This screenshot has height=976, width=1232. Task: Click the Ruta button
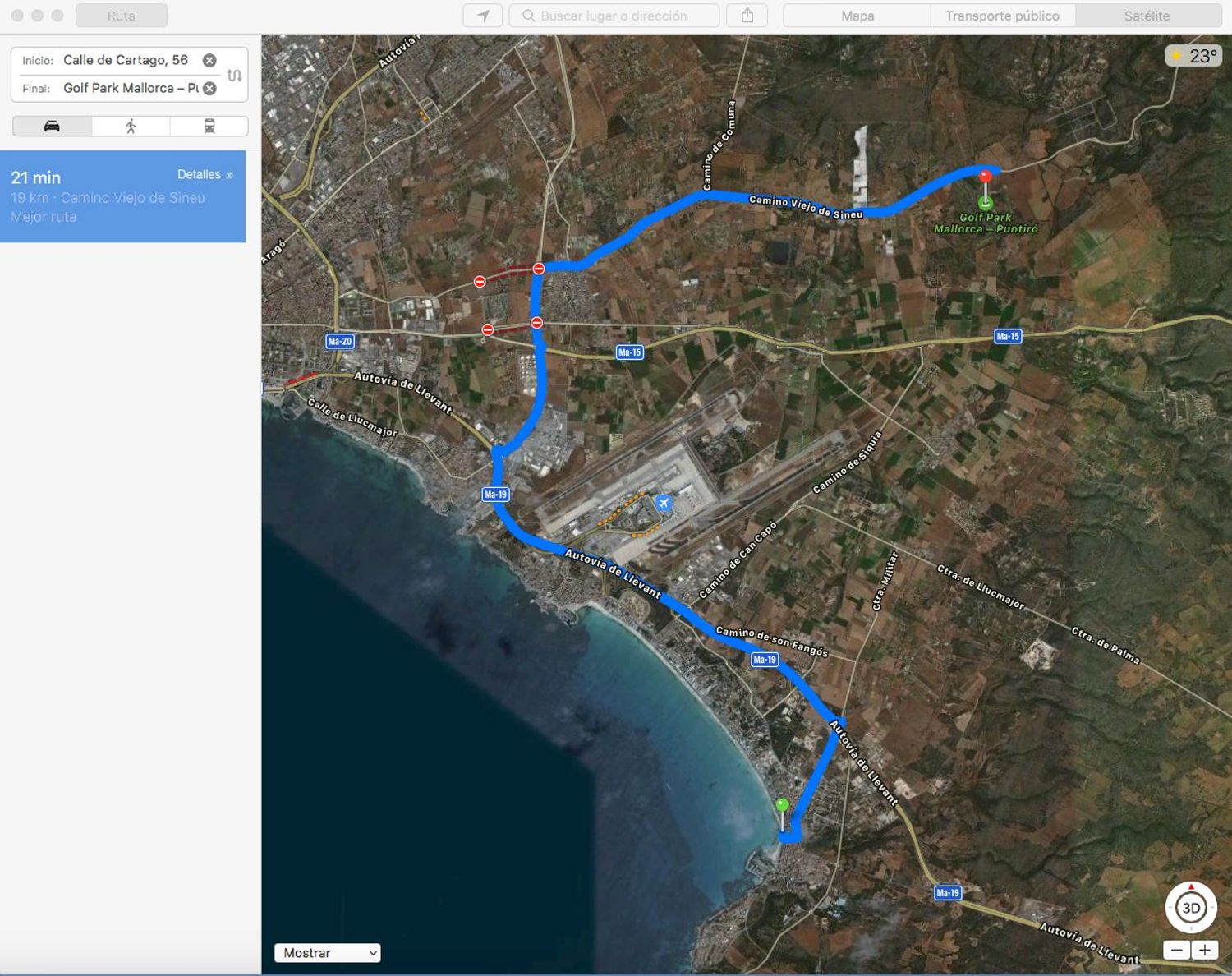122,16
